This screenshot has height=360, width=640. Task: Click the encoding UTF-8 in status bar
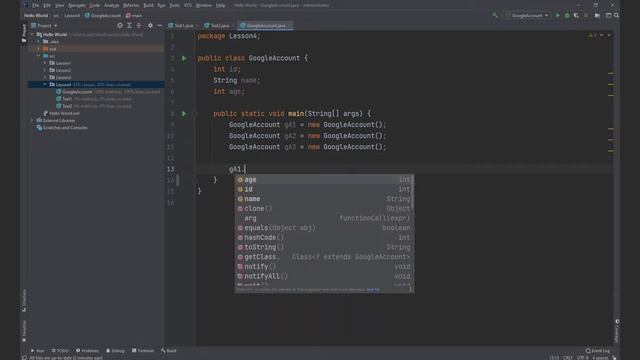582,358
